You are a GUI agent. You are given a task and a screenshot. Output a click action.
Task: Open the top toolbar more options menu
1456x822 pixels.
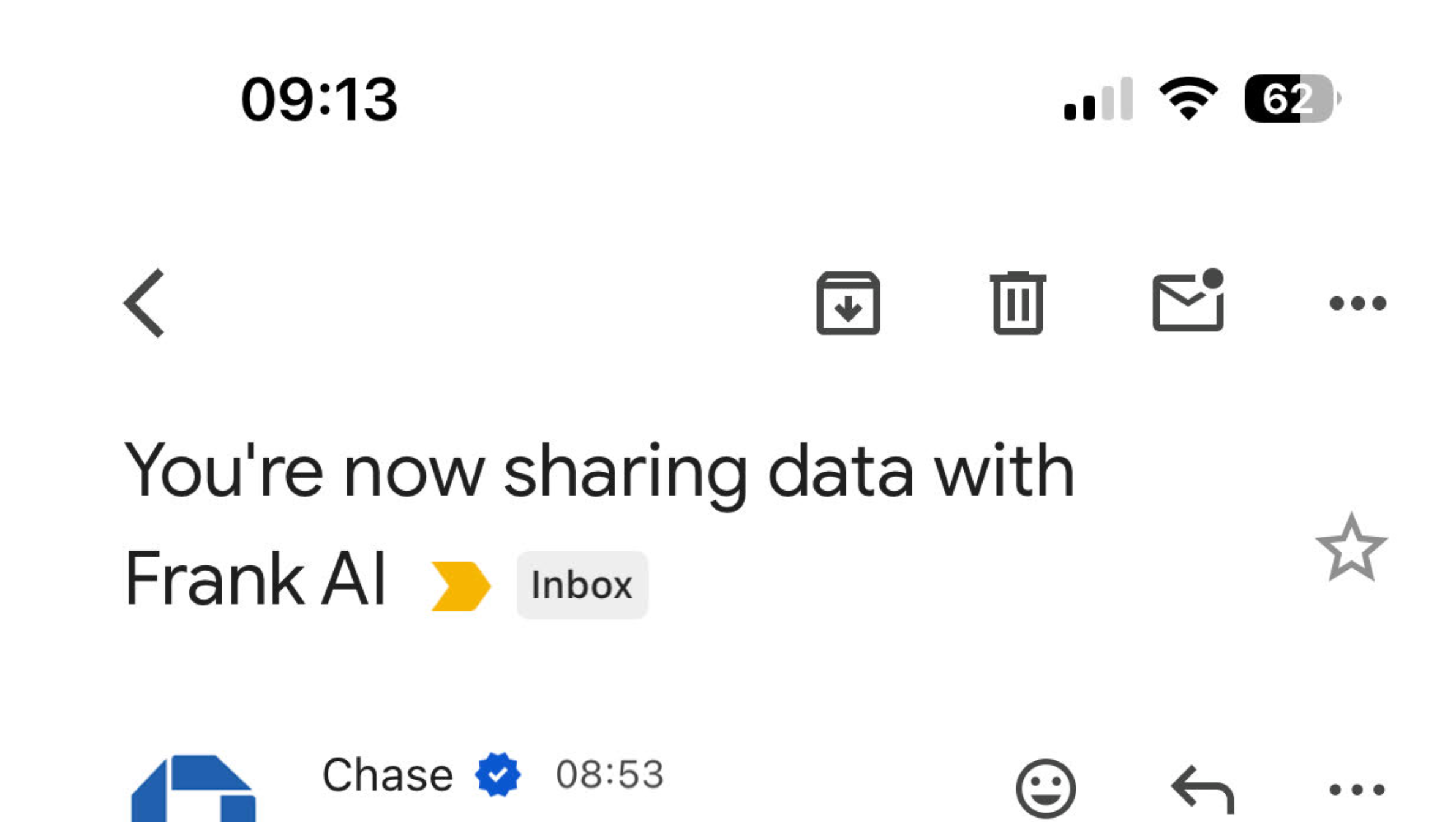click(x=1357, y=303)
